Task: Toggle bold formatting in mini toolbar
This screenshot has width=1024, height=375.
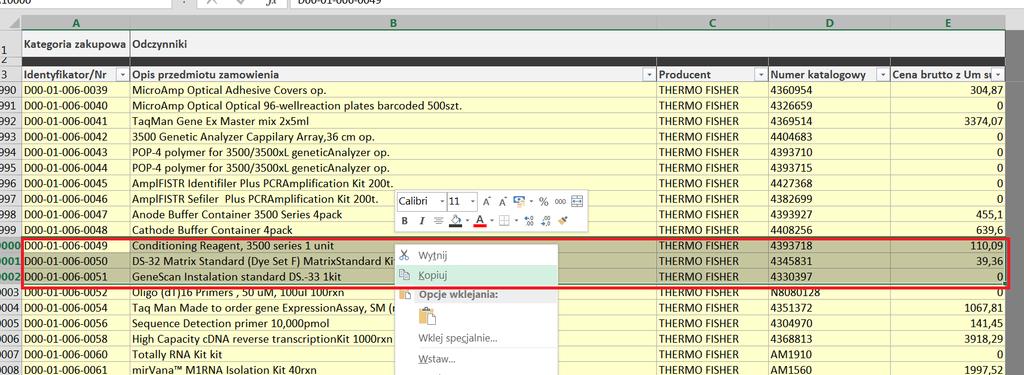Action: pos(404,221)
